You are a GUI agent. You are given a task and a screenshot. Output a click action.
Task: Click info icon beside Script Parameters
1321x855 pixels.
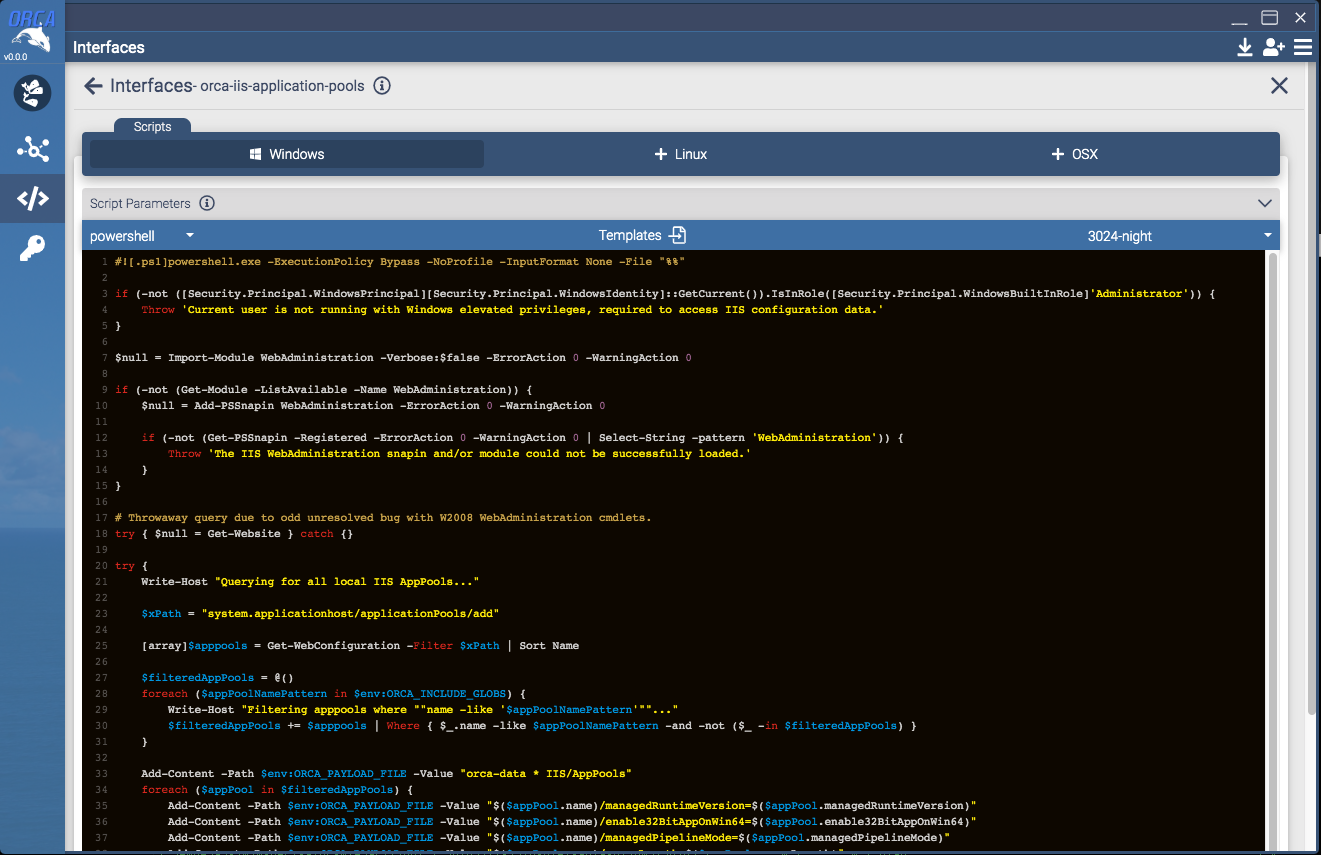tap(207, 203)
